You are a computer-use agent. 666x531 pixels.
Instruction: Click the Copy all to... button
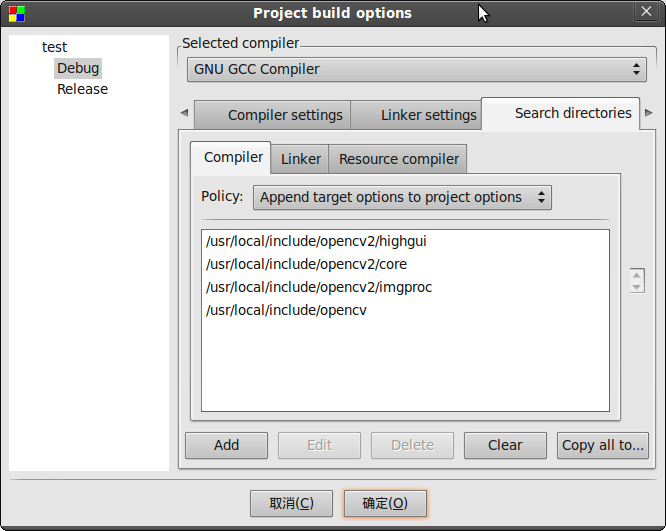click(603, 445)
